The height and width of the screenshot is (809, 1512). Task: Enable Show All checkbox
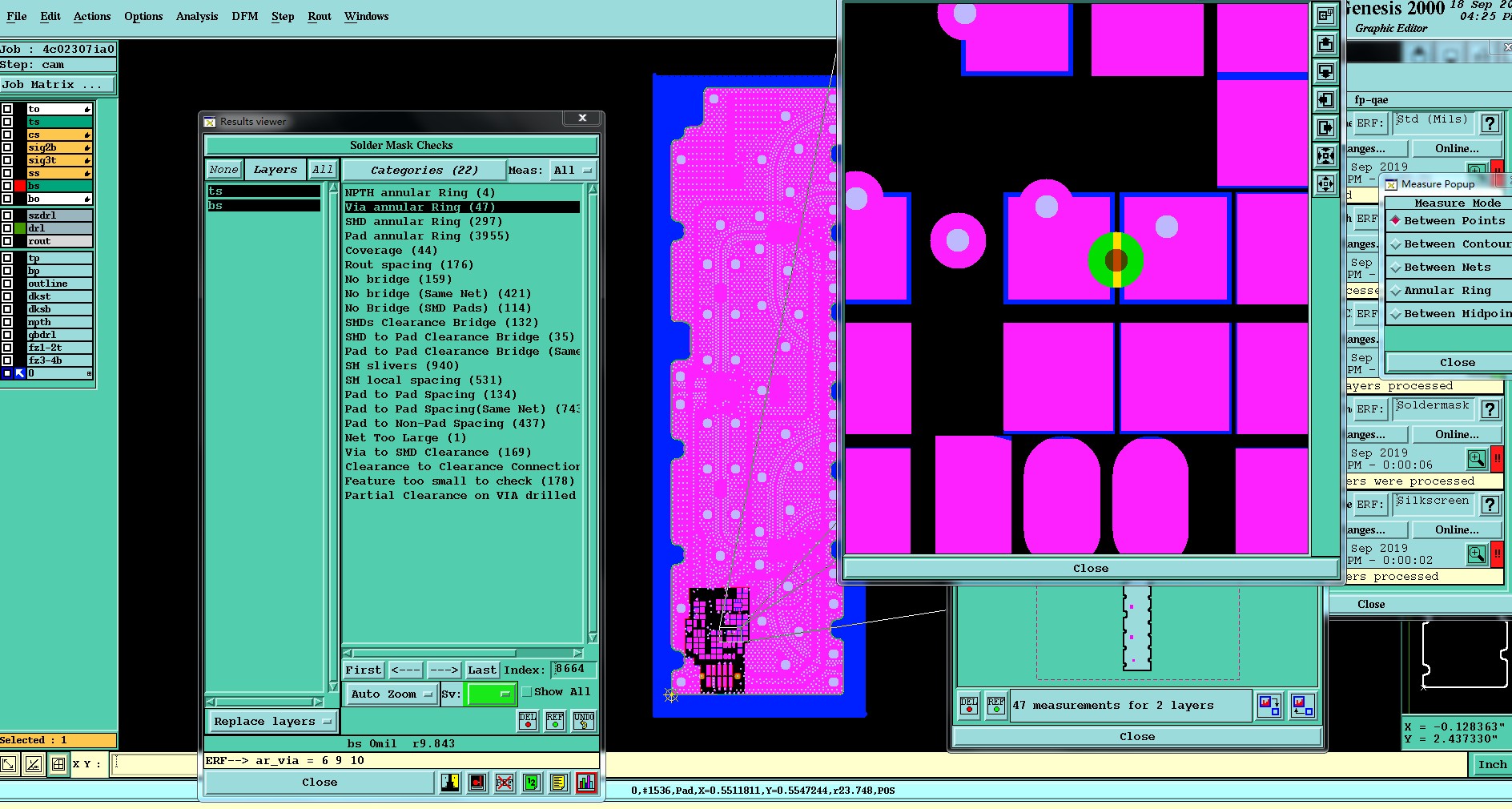[527, 692]
